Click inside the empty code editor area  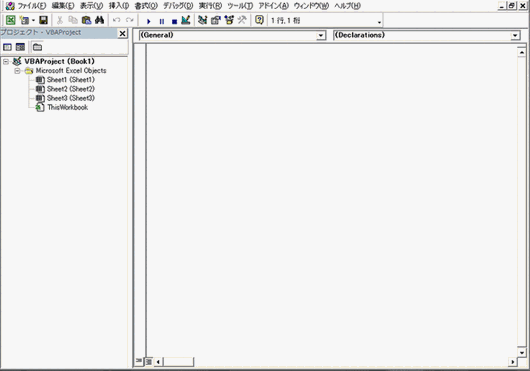(331, 199)
